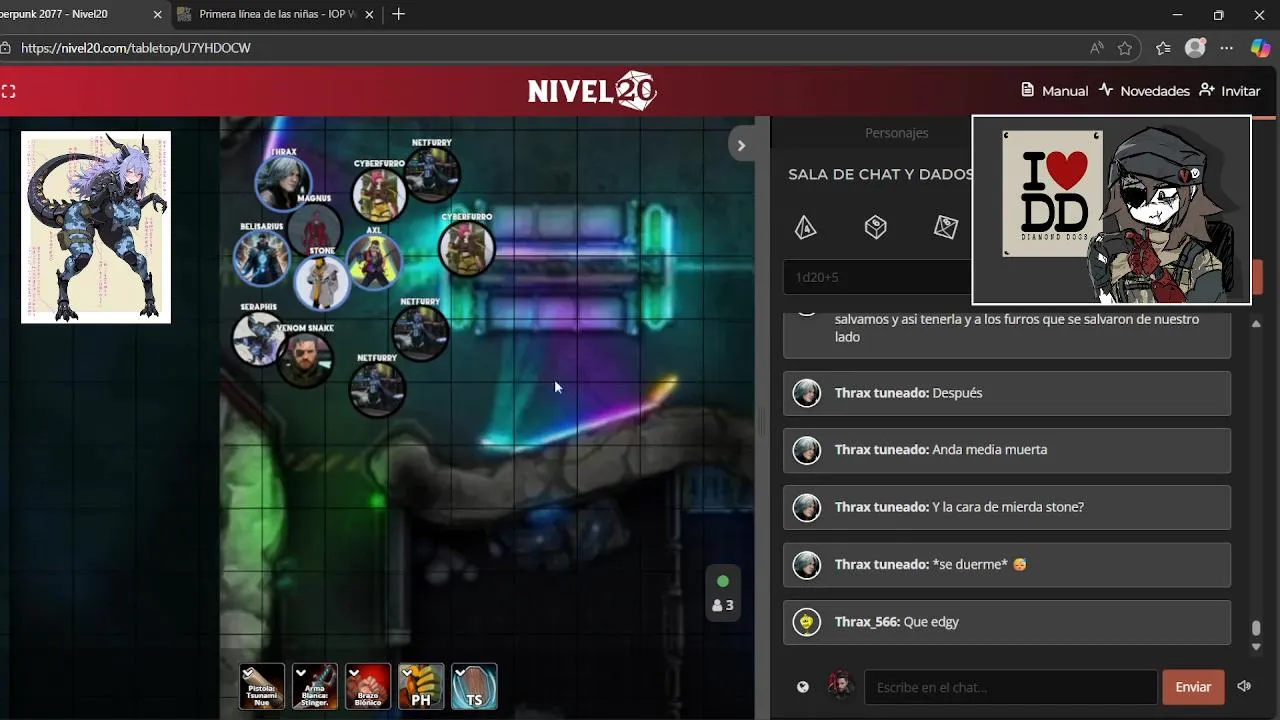This screenshot has width=1280, height=720.
Task: Expand chevron on Arma Blanca Stinger slot
Action: pos(301,673)
